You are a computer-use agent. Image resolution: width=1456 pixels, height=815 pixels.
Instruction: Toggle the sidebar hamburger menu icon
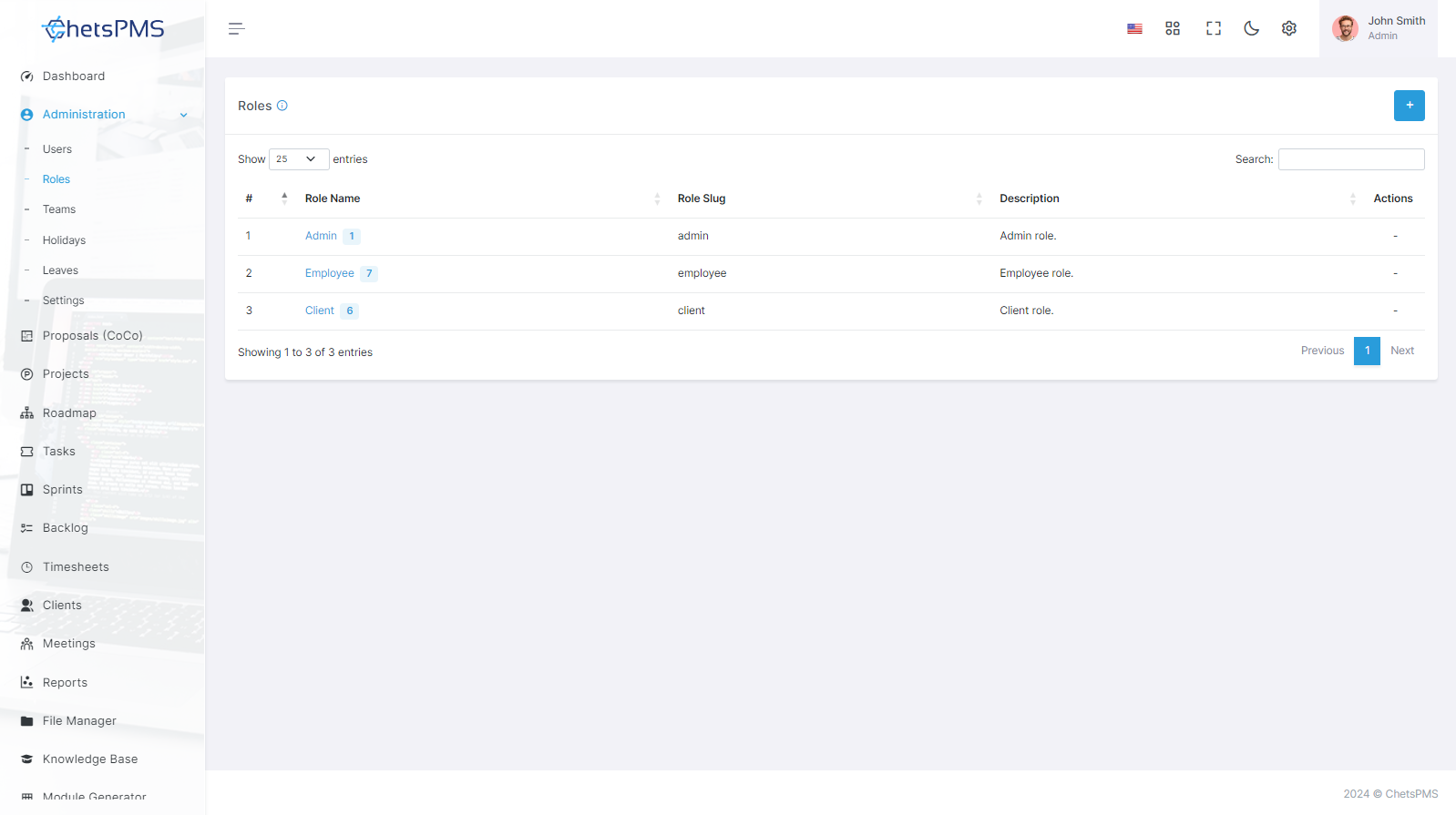(x=237, y=29)
